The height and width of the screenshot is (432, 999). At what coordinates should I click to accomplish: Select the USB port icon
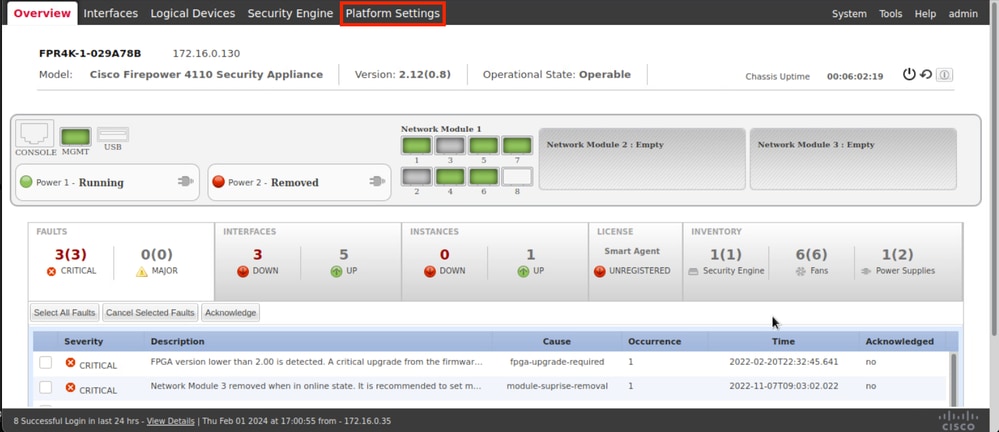coord(113,134)
